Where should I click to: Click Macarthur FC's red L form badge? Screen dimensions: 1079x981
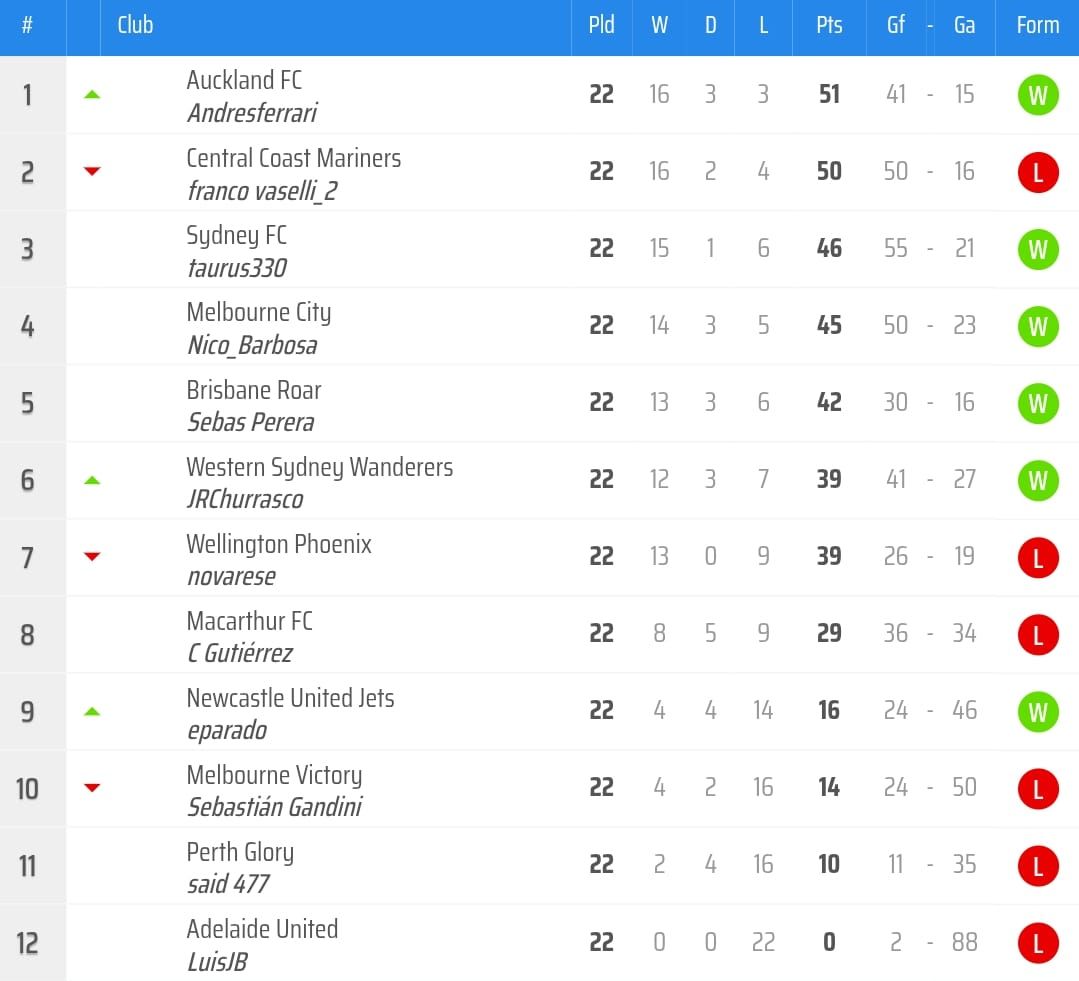1038,634
